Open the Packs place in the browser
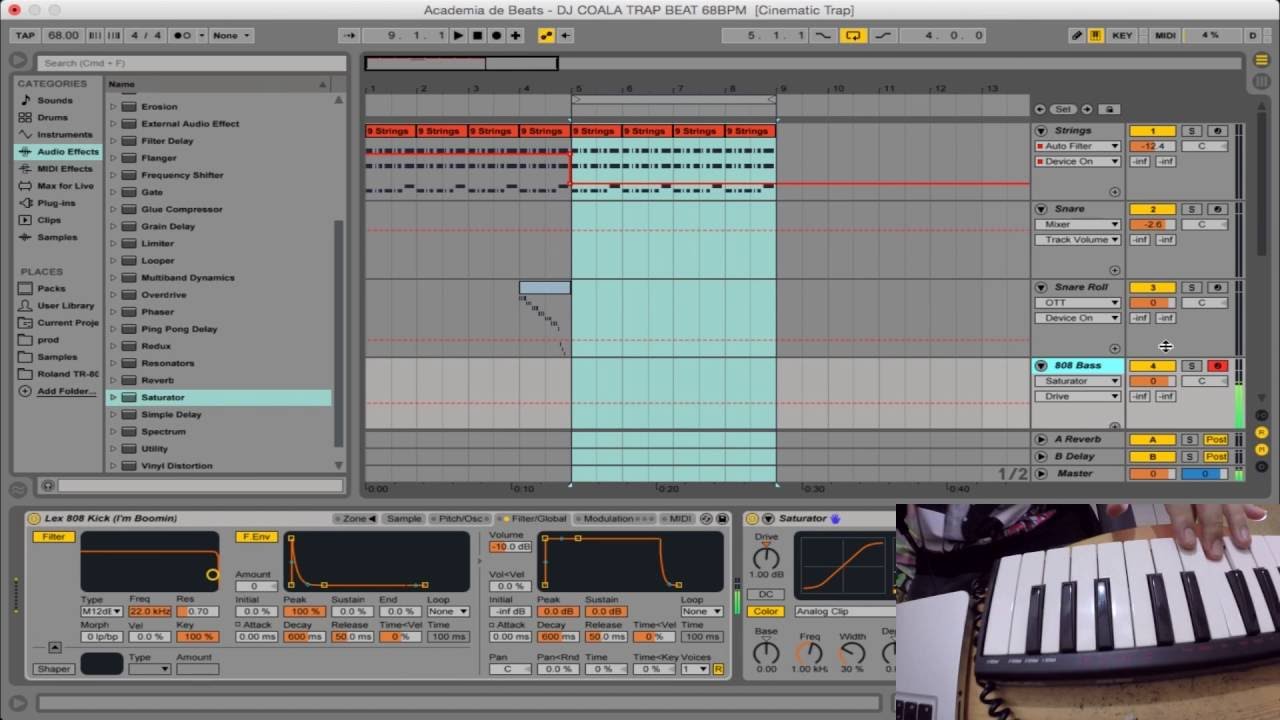 tap(51, 288)
